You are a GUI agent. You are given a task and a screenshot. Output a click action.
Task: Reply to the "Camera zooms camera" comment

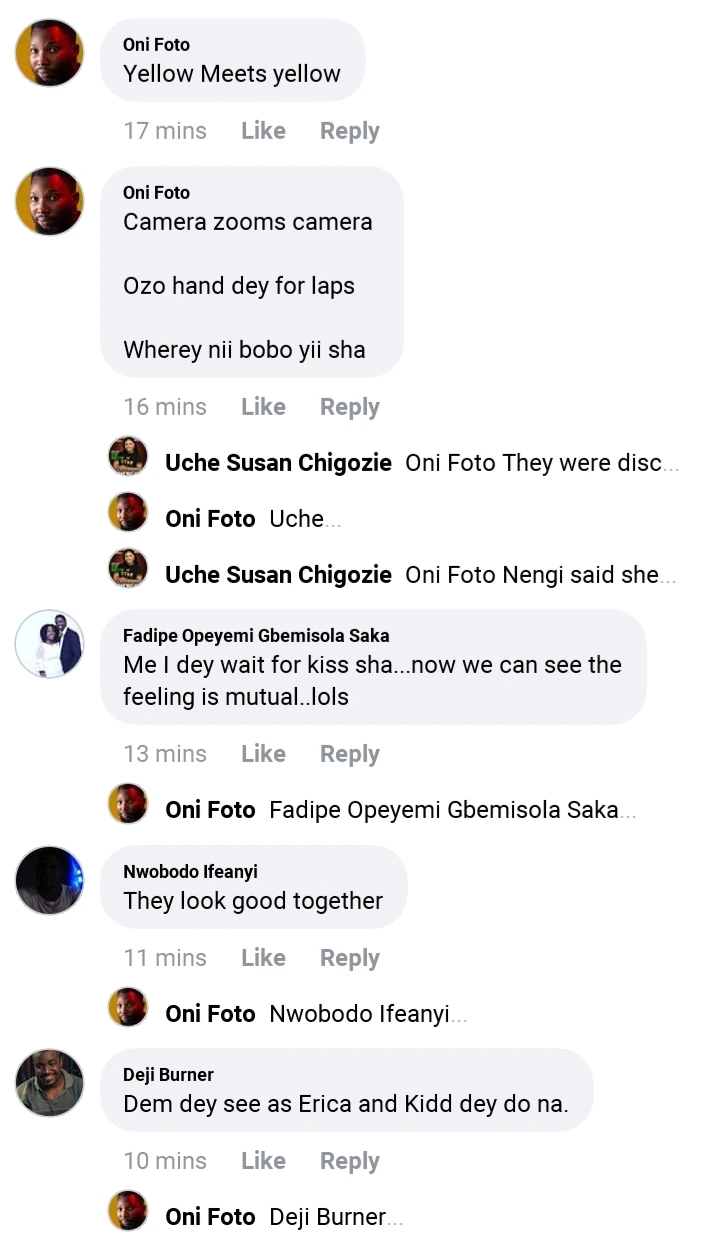[349, 407]
